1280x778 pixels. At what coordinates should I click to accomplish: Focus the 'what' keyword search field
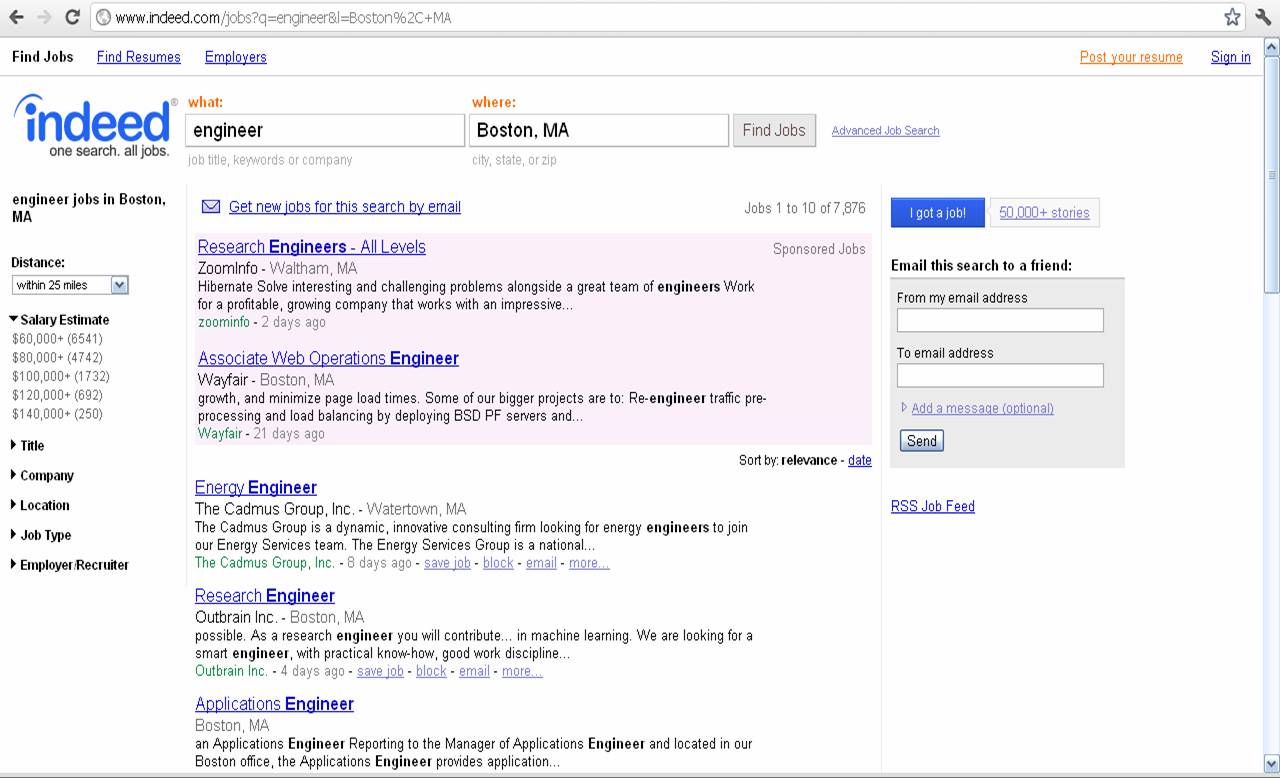(325, 130)
